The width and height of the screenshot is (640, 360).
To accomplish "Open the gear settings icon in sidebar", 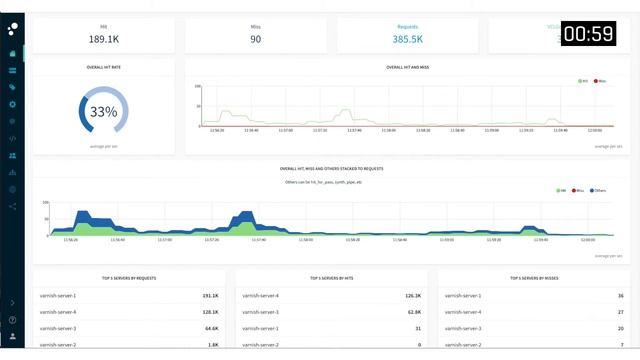I will click(x=13, y=104).
